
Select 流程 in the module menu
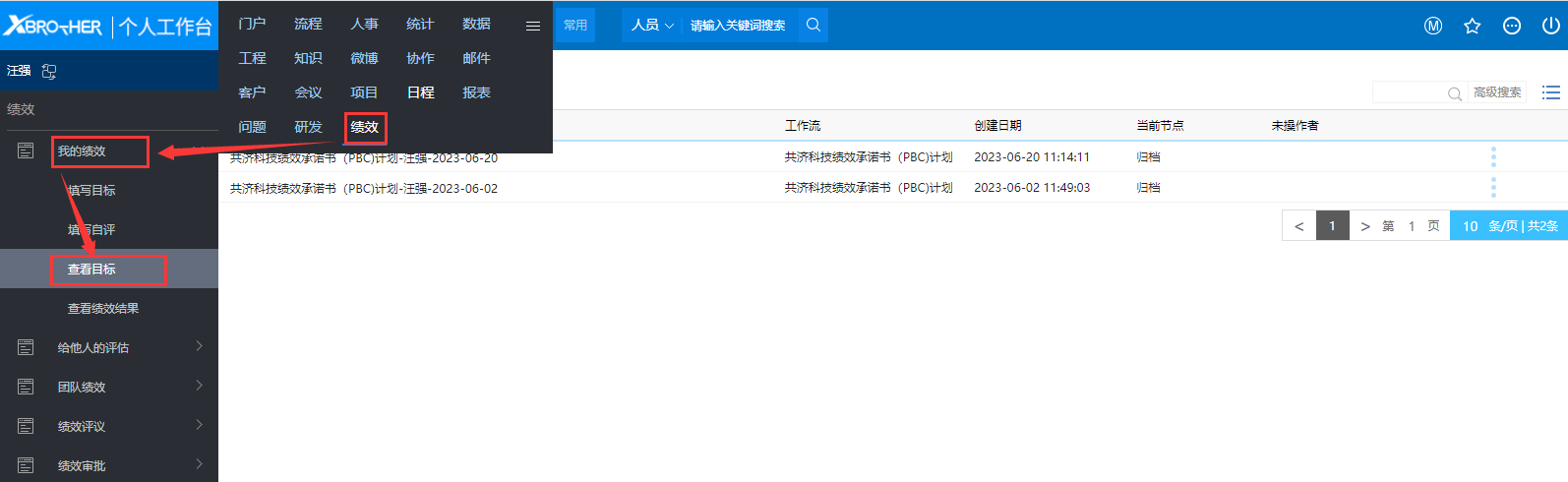pyautogui.click(x=308, y=24)
